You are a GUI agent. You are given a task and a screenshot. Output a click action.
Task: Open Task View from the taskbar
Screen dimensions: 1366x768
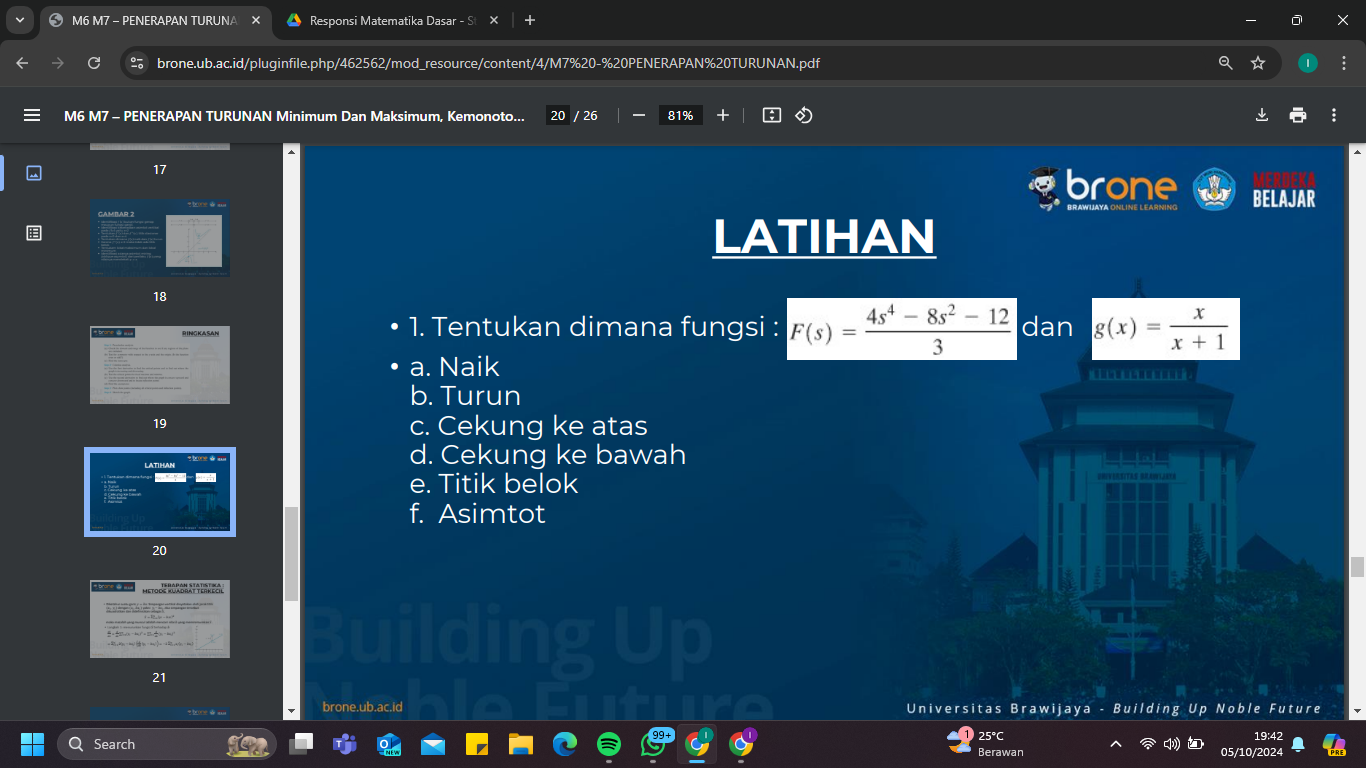point(301,744)
